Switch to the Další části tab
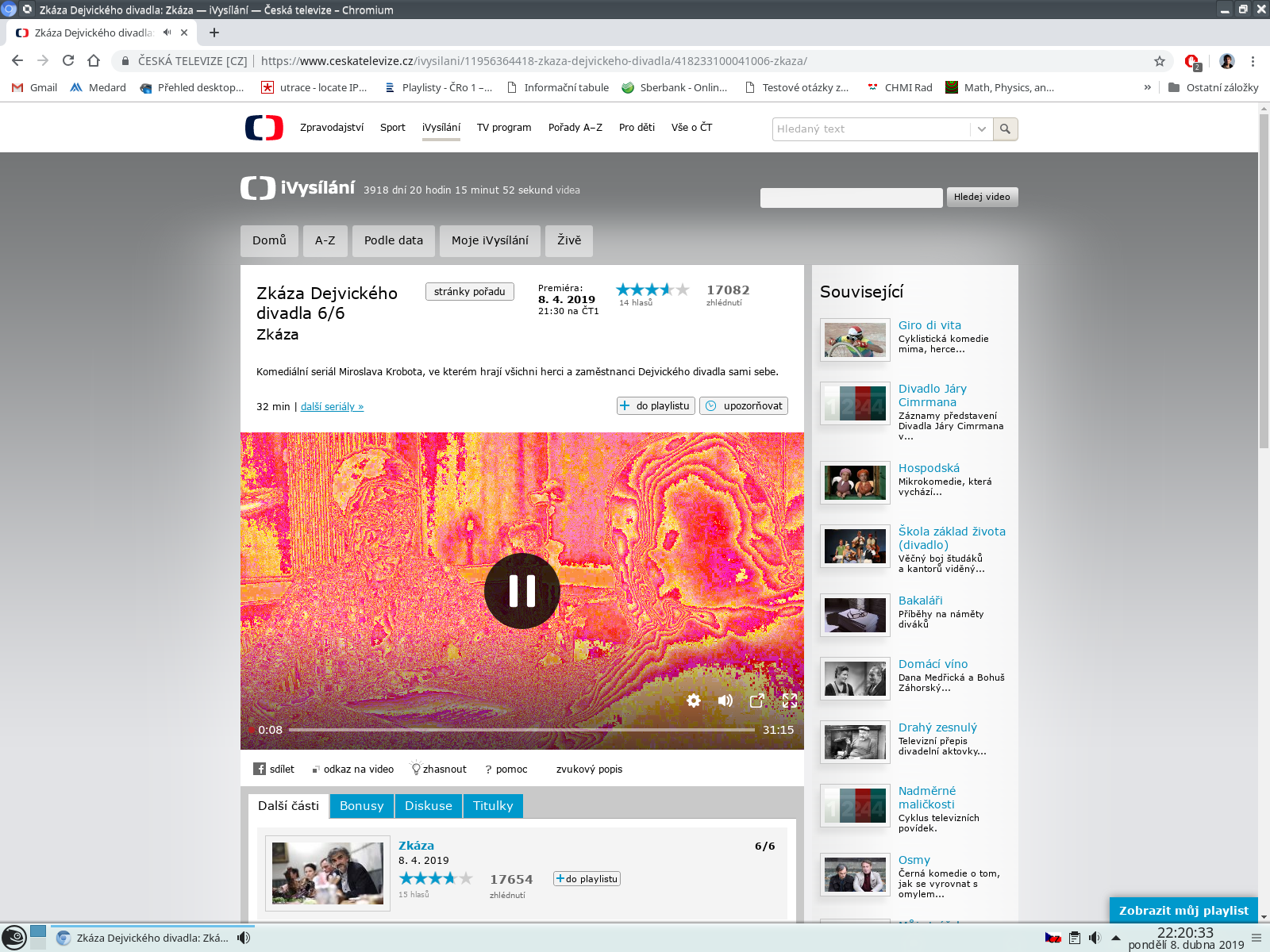The image size is (1270, 952). 288,806
